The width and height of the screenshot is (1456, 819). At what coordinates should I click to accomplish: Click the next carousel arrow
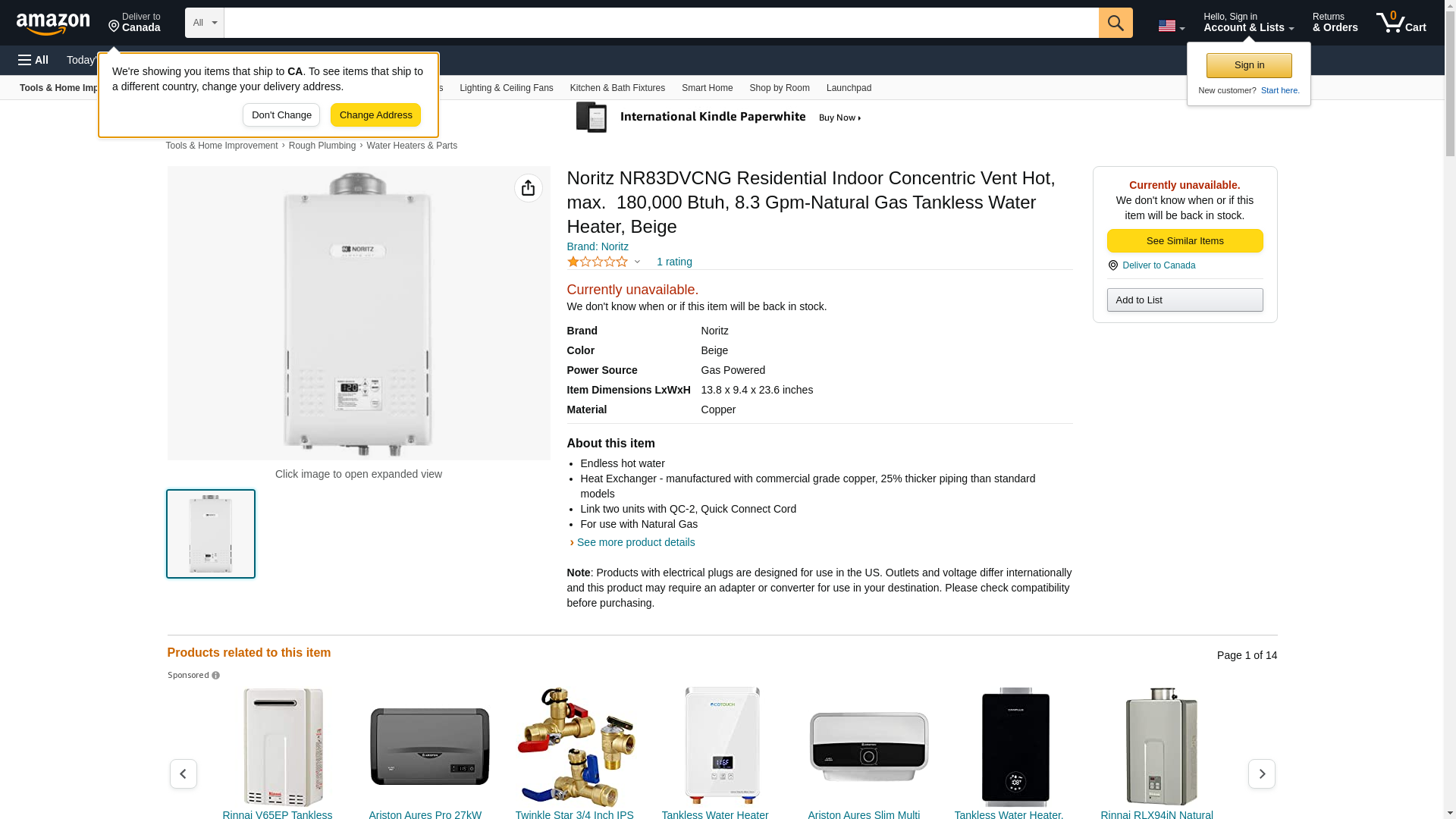coord(1261,773)
